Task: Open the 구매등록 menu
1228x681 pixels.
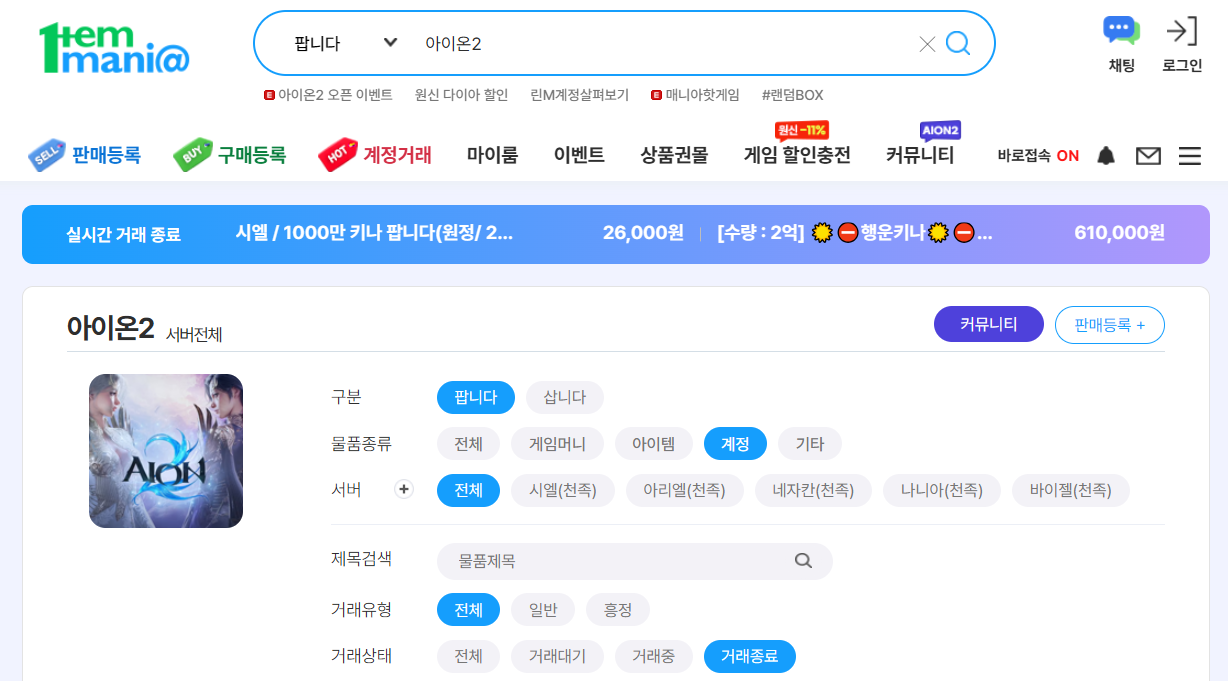Action: (230, 155)
